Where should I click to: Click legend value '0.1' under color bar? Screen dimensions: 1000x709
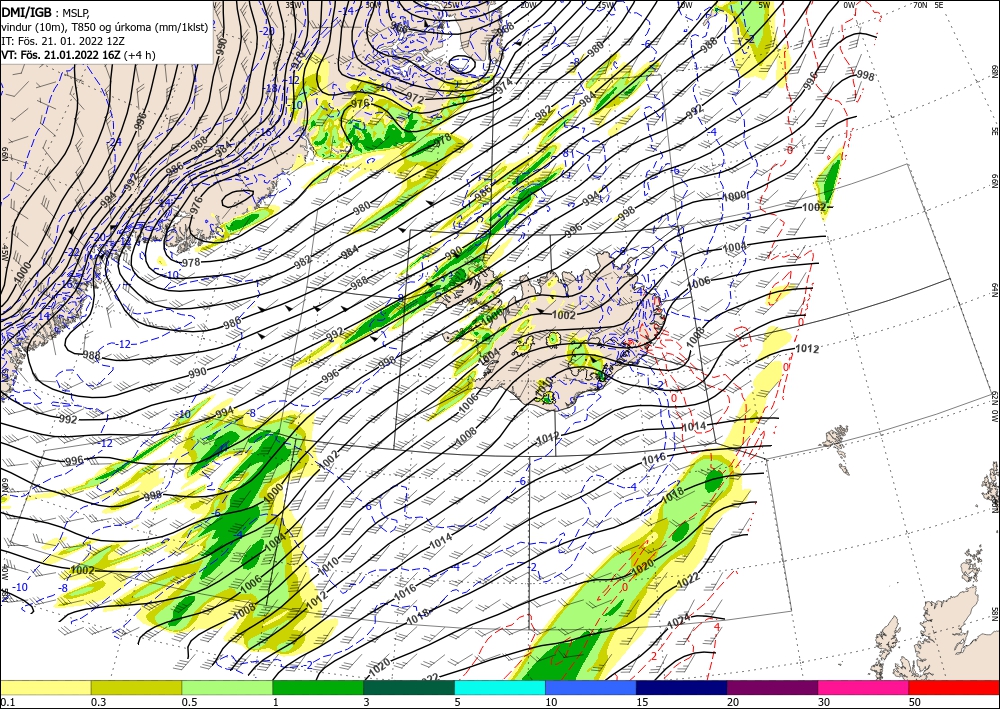7,702
